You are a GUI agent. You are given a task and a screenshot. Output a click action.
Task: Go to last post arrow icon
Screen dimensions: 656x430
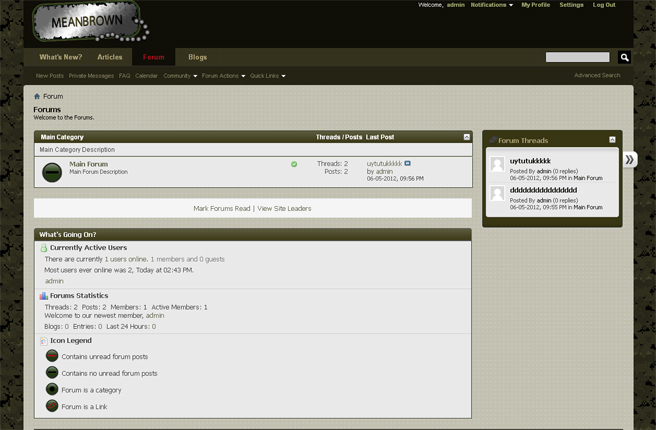coord(408,163)
